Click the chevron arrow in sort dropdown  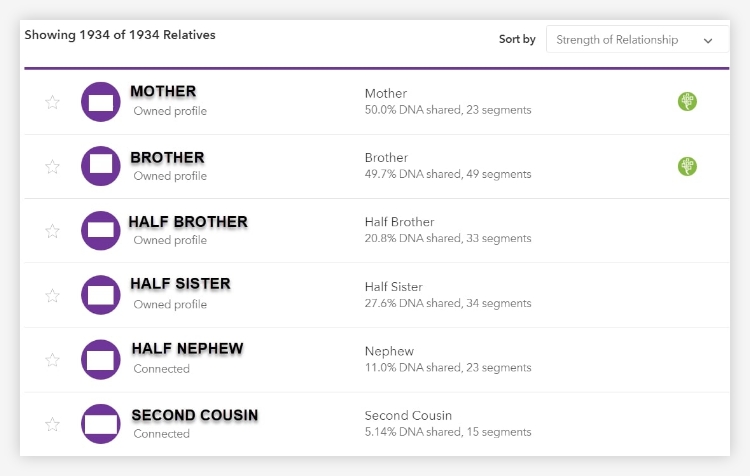pos(709,41)
